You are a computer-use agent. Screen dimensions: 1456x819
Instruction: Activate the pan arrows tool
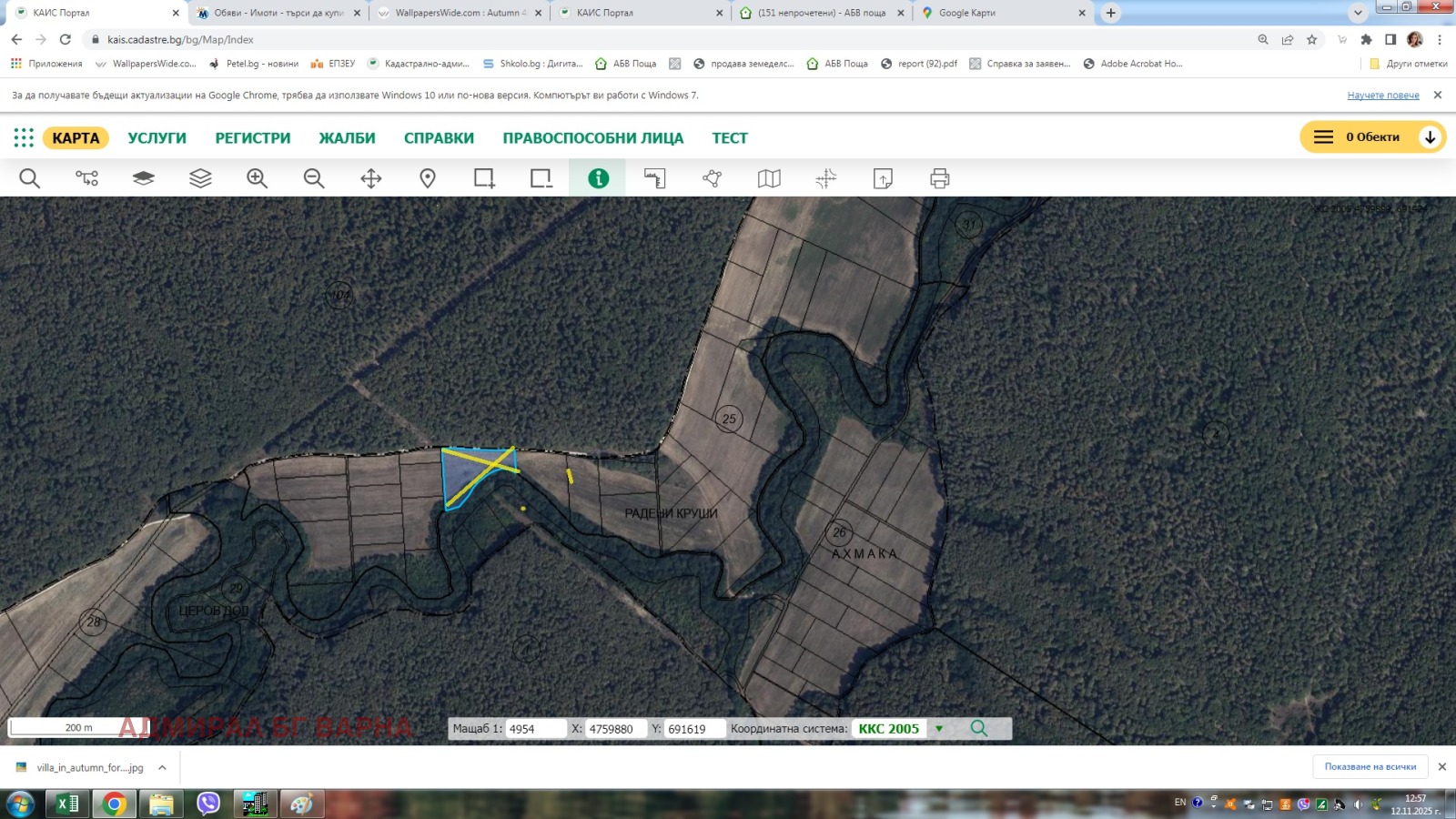[371, 178]
